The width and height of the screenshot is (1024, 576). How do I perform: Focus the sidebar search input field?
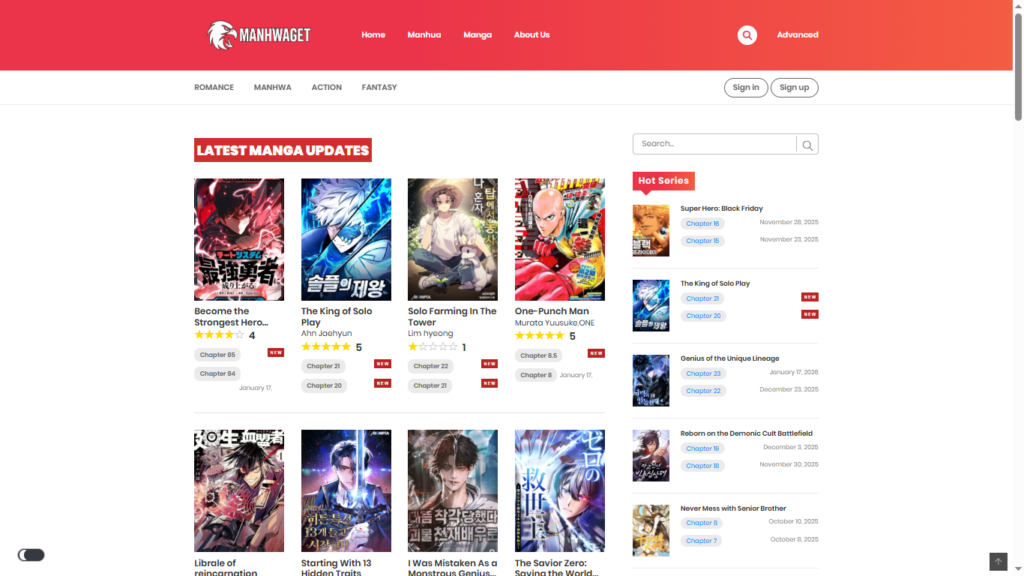click(x=714, y=144)
